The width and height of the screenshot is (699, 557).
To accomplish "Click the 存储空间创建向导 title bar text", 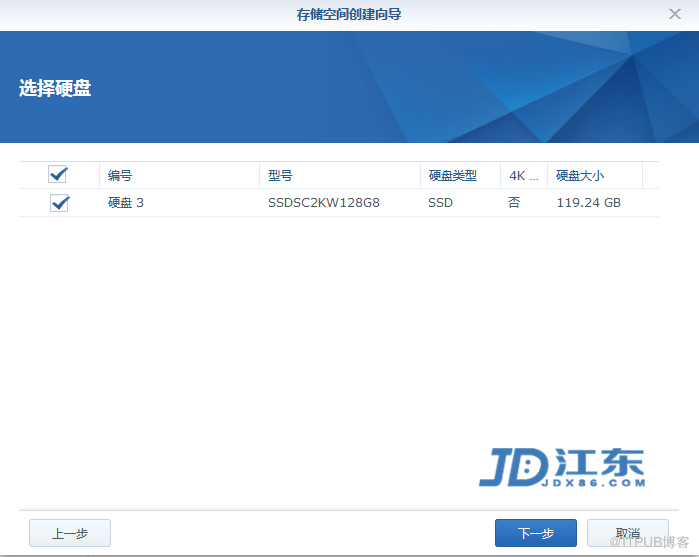I will coord(349,14).
